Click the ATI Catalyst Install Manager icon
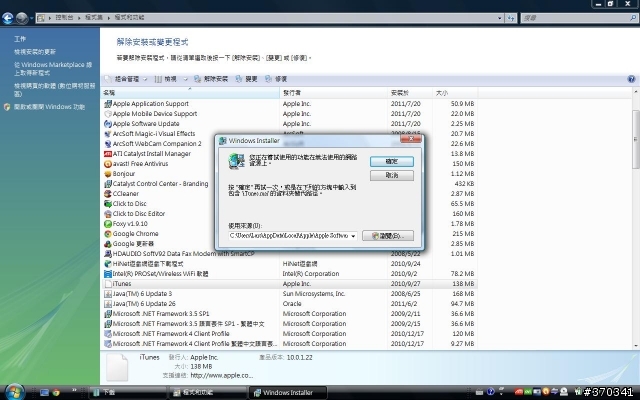This screenshot has width=640, height=400. 108,154
